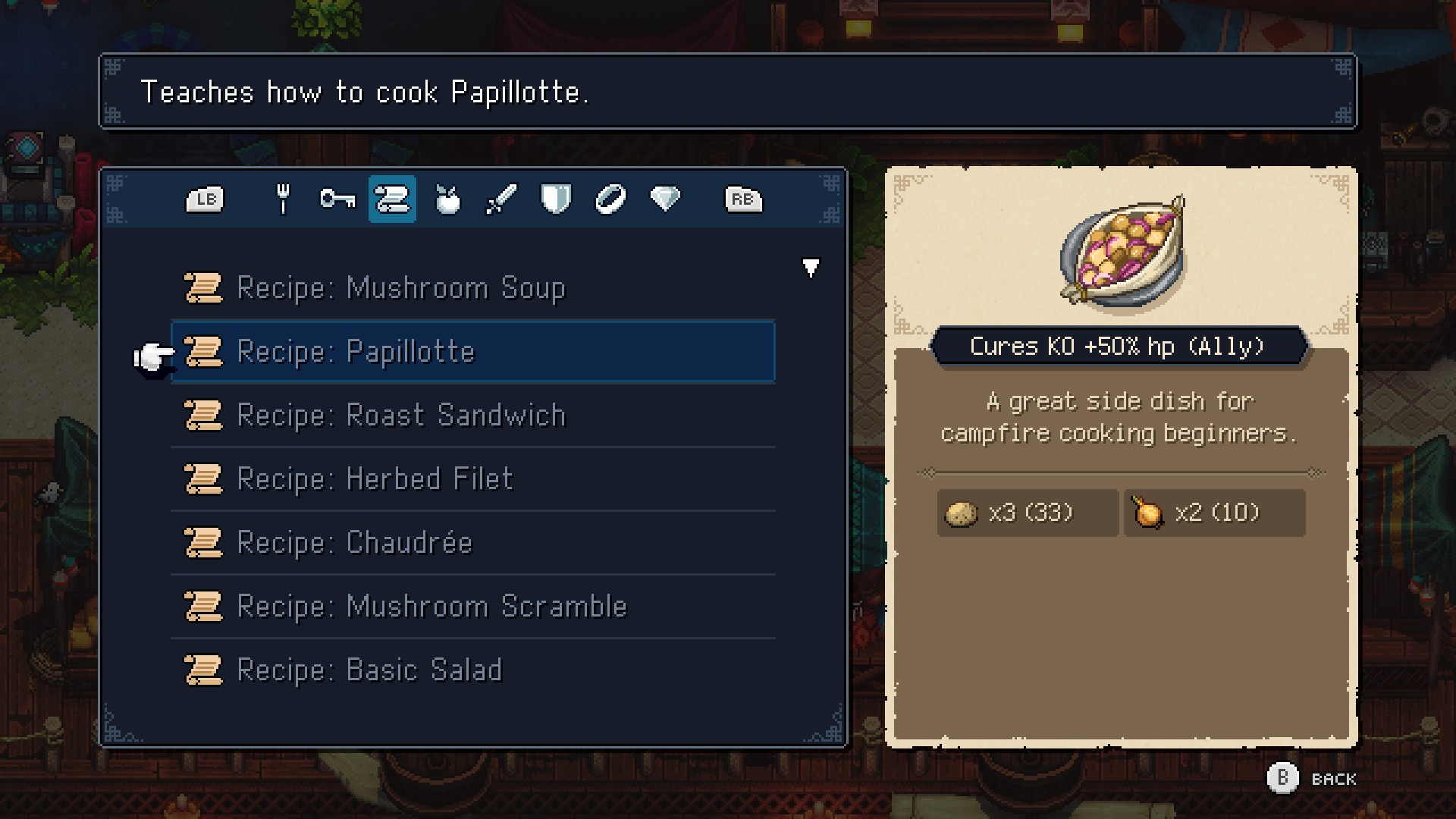This screenshot has width=1456, height=819.
Task: Click the Papillotte dish image
Action: [1122, 253]
